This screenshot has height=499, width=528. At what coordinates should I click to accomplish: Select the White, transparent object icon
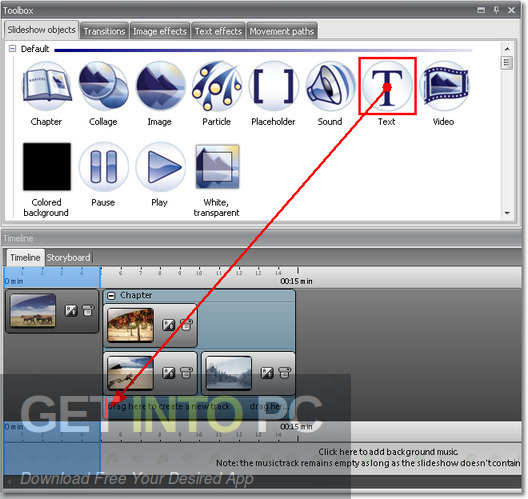(217, 166)
